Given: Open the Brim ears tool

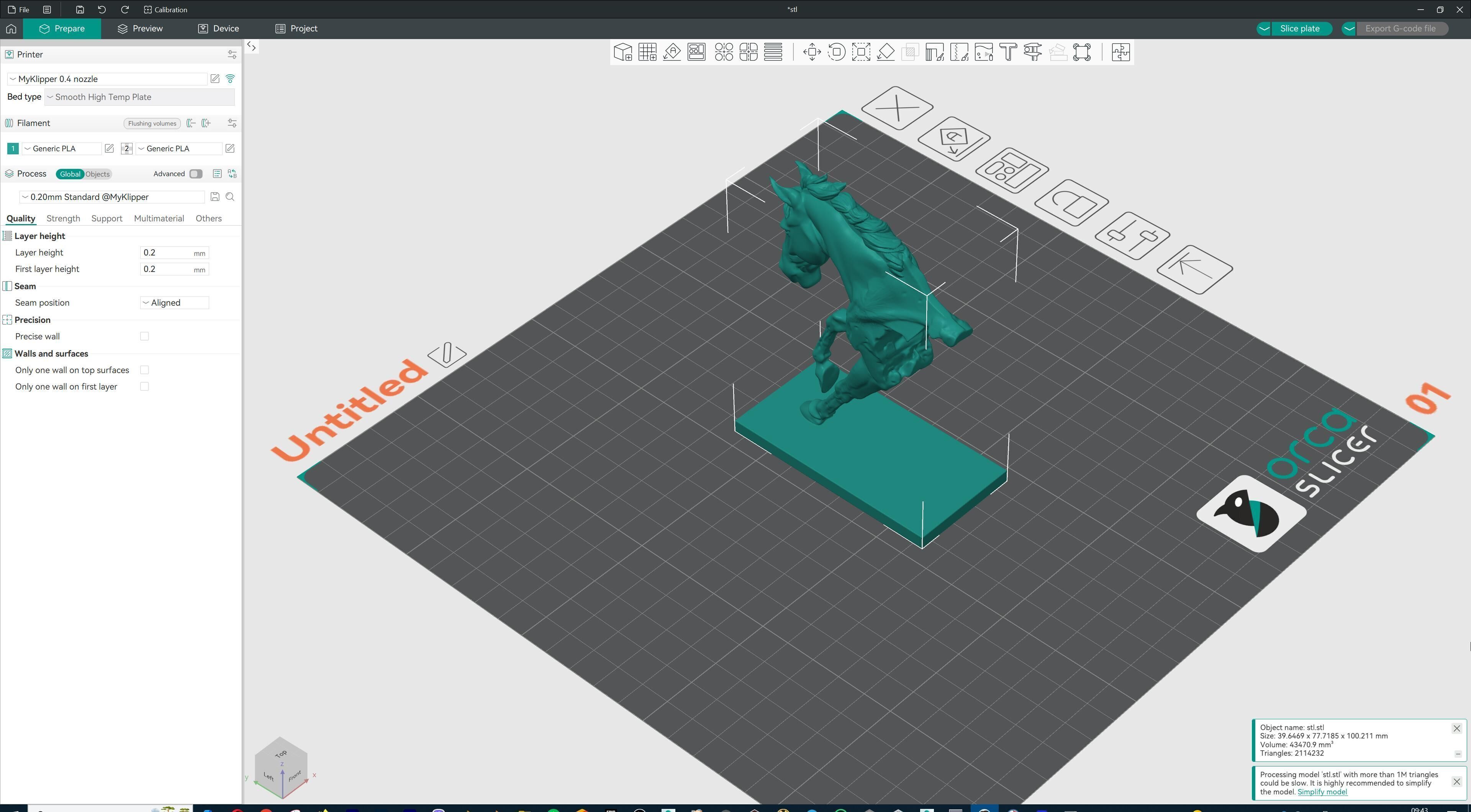Looking at the screenshot, I should [1081, 52].
